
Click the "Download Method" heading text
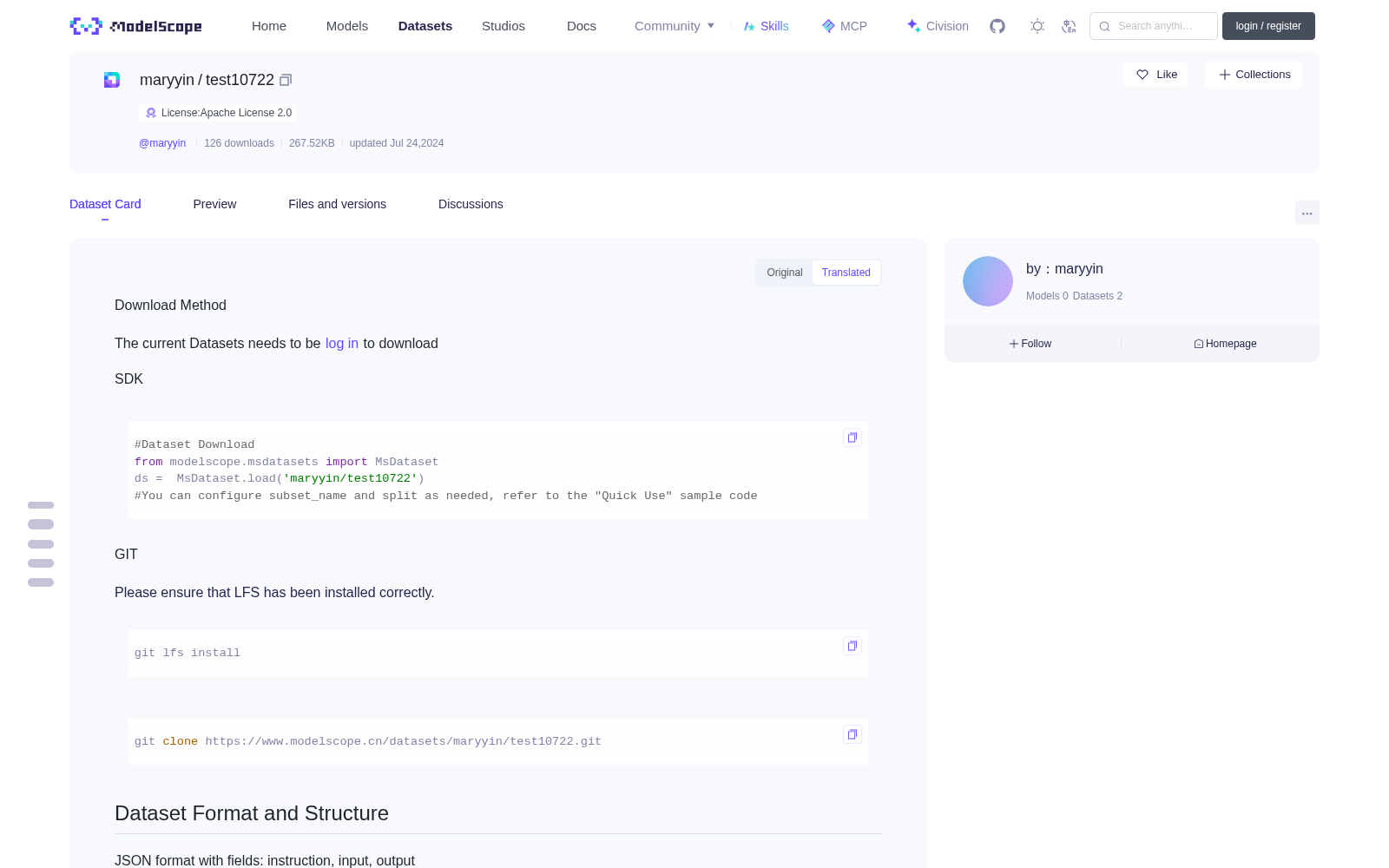[170, 306]
